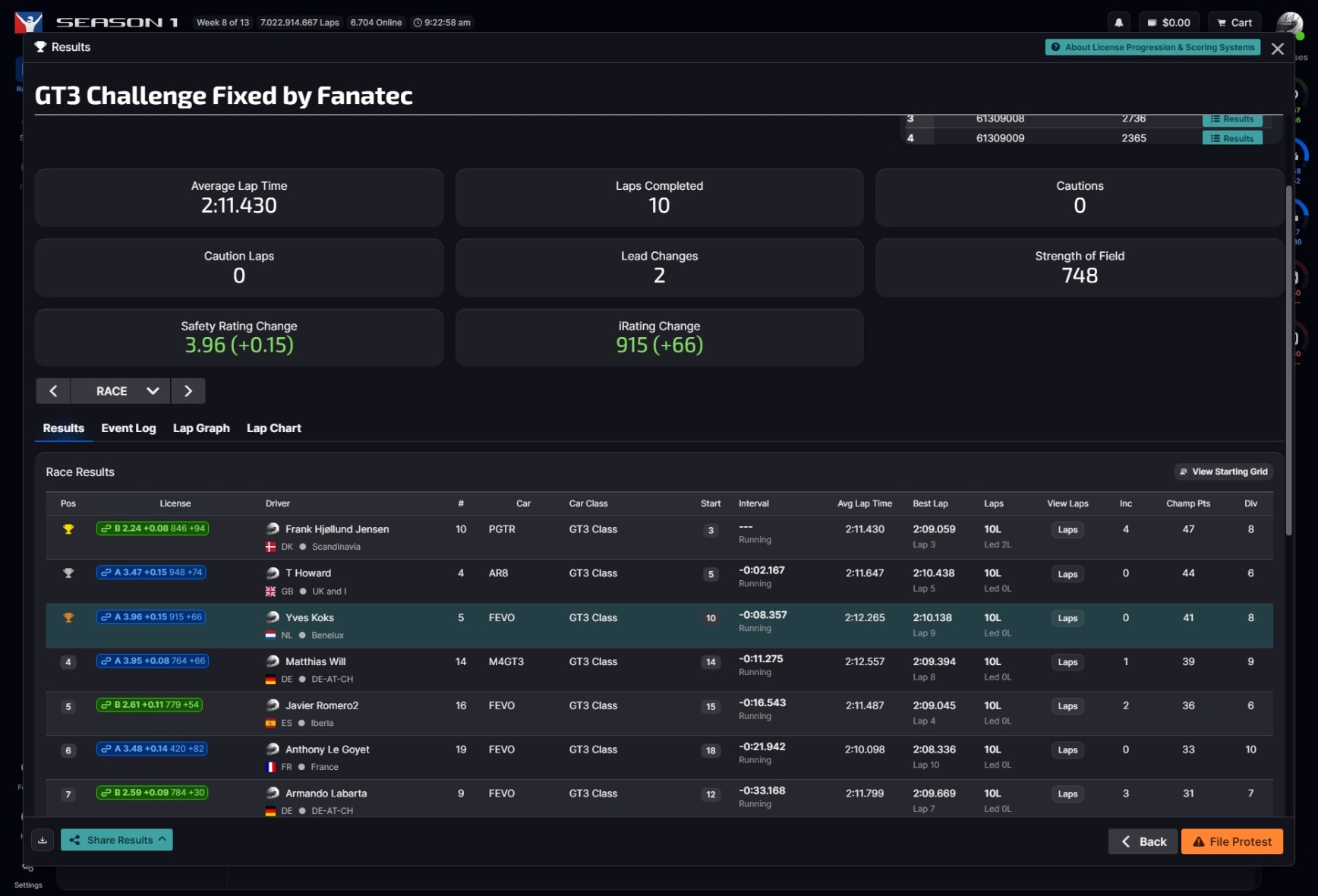Click the account balance $0.00

(1168, 23)
